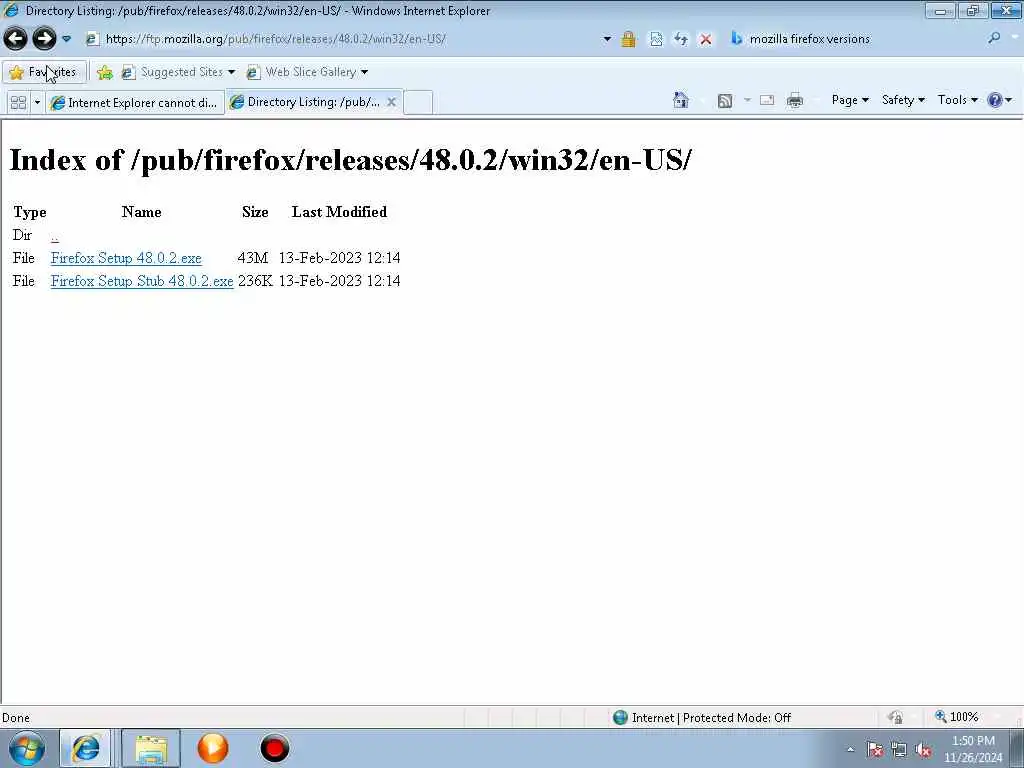1024x768 pixels.
Task: Go back with the Back arrow button
Action: [x=16, y=39]
